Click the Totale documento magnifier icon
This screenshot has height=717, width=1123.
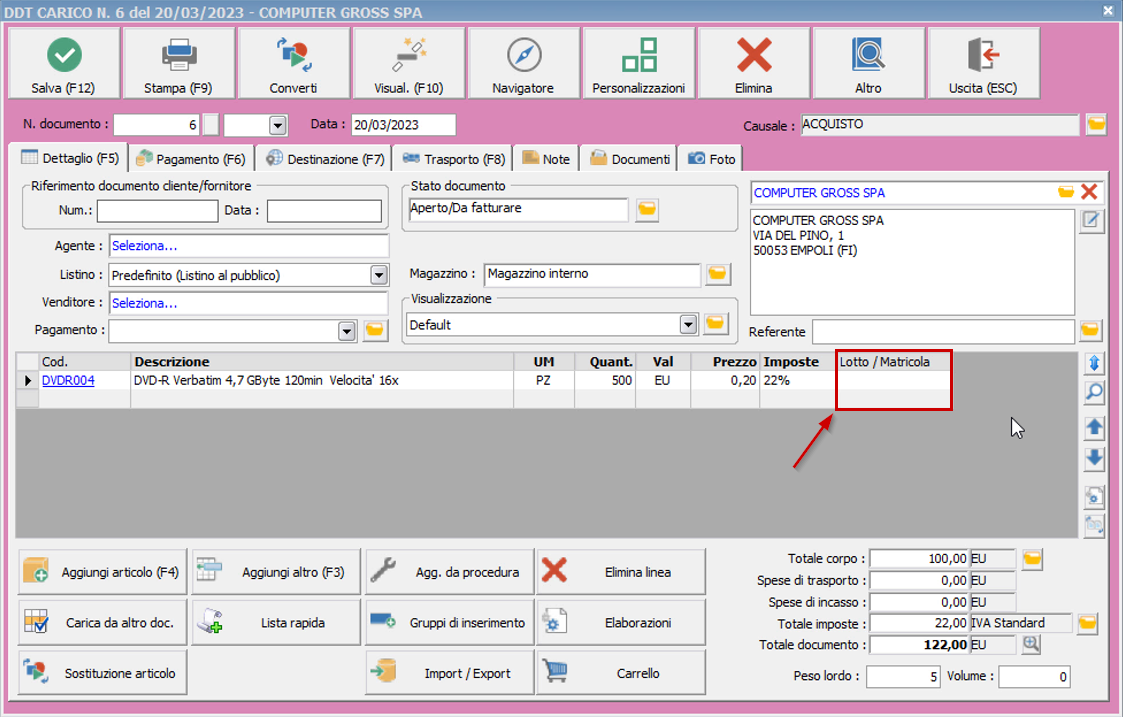[1031, 645]
